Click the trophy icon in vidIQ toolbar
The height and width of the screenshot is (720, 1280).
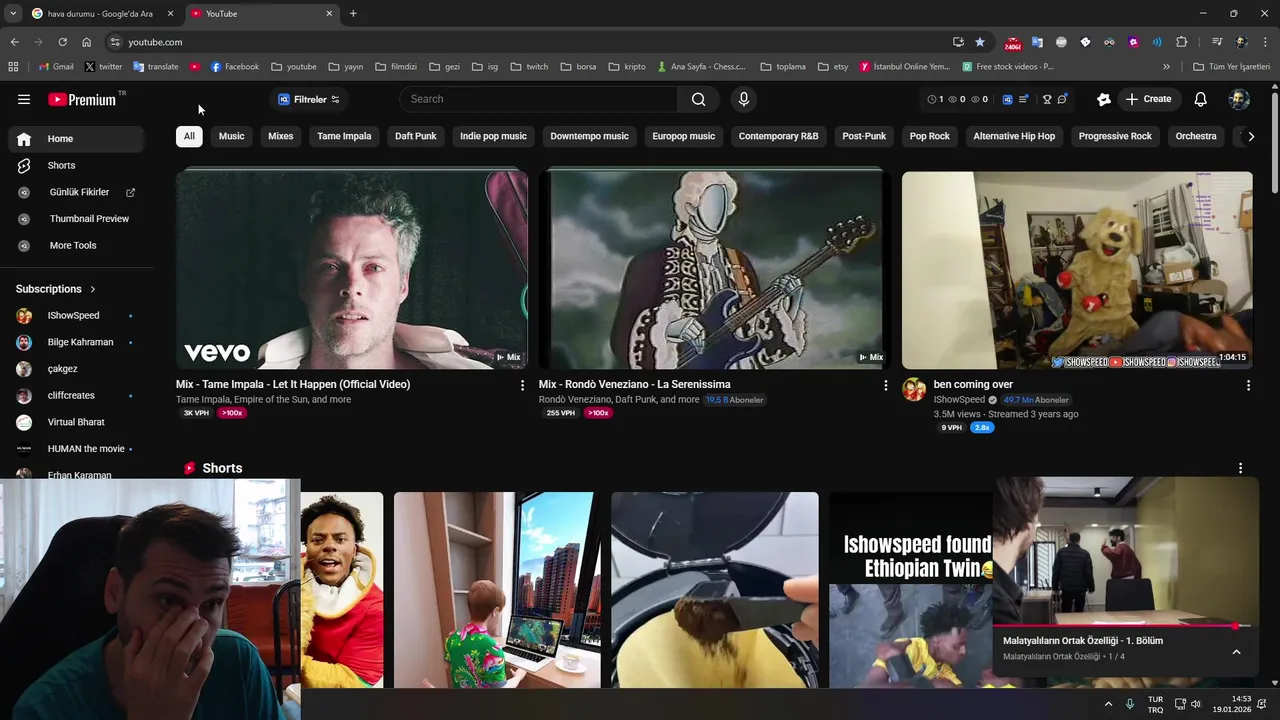click(x=1047, y=99)
